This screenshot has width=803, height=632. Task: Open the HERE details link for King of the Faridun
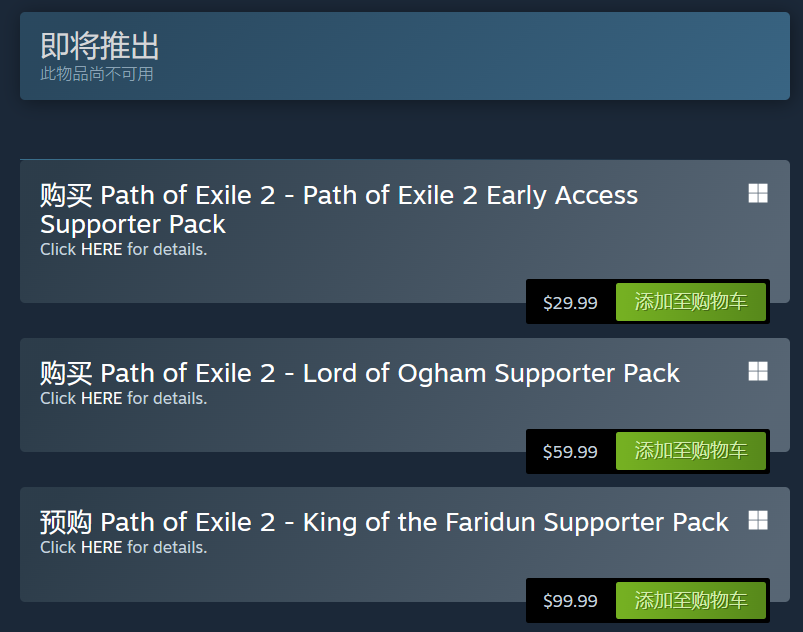101,548
